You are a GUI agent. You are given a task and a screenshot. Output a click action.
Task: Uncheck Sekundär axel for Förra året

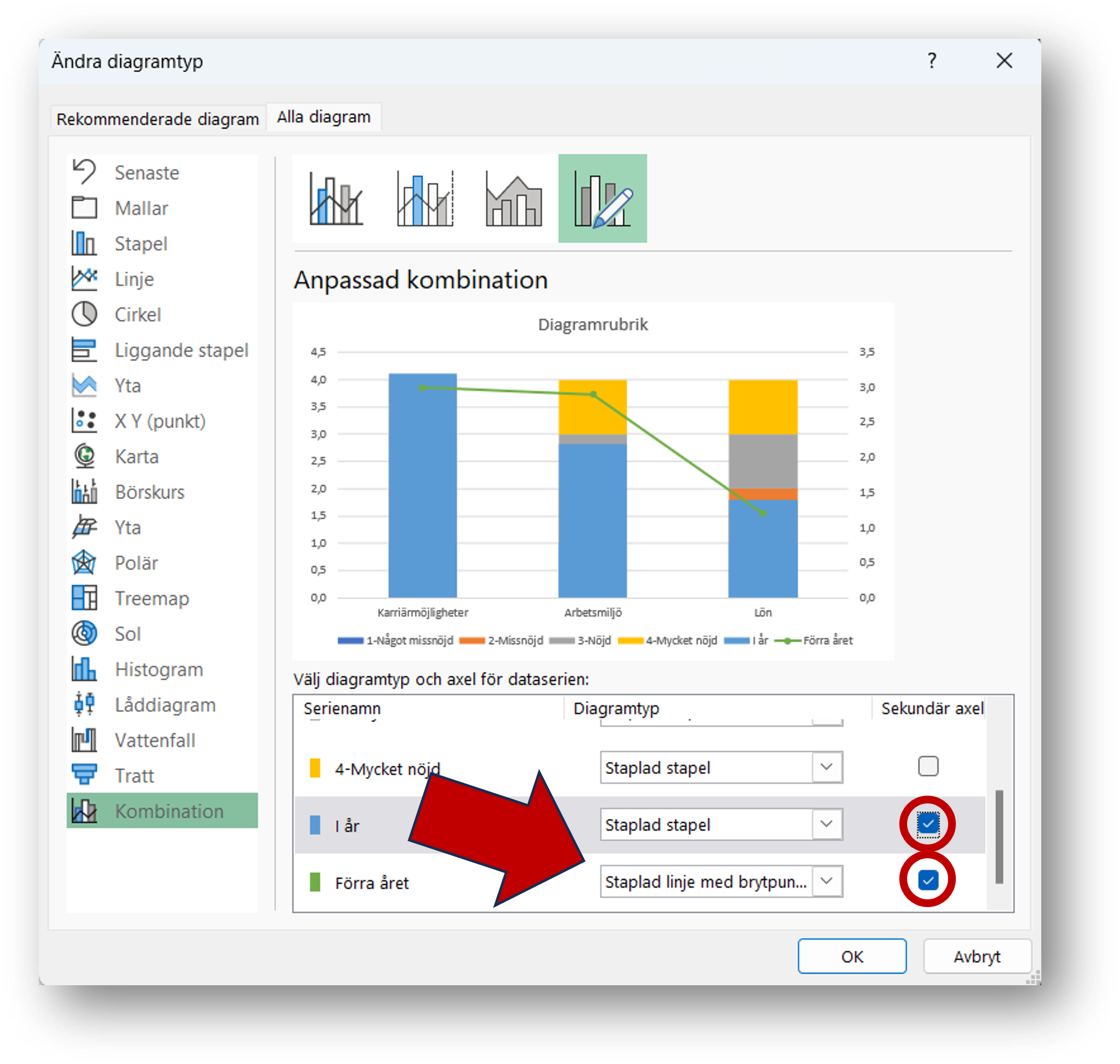[x=928, y=881]
